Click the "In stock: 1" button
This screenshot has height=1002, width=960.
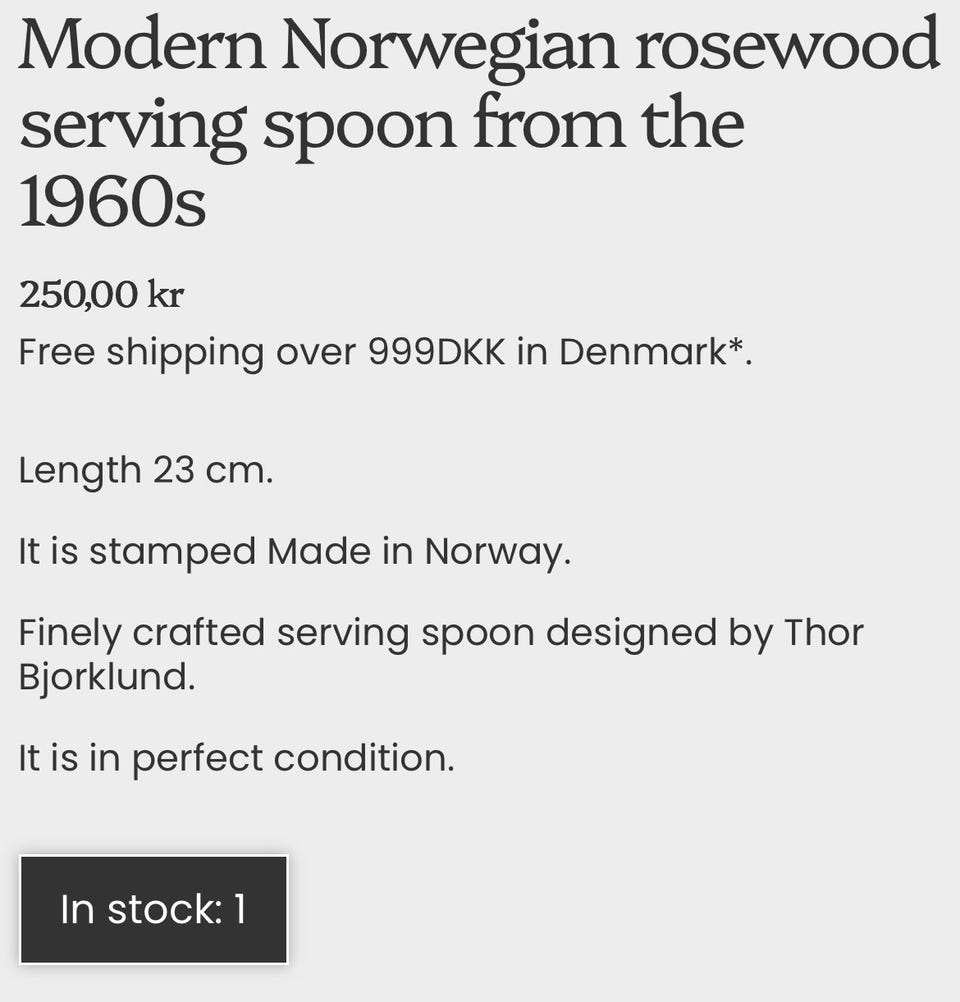pos(153,909)
